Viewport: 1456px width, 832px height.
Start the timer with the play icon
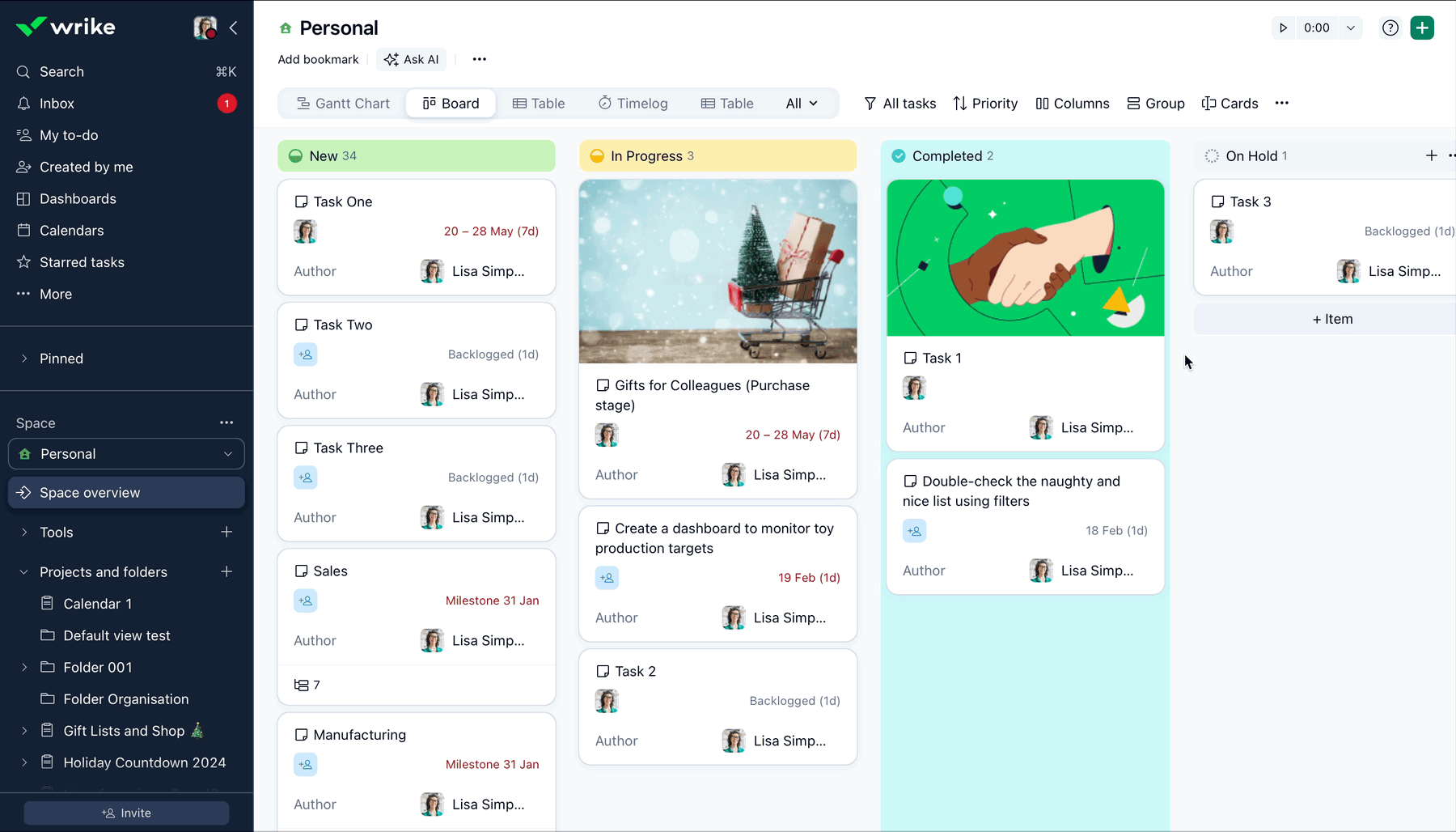(1284, 28)
